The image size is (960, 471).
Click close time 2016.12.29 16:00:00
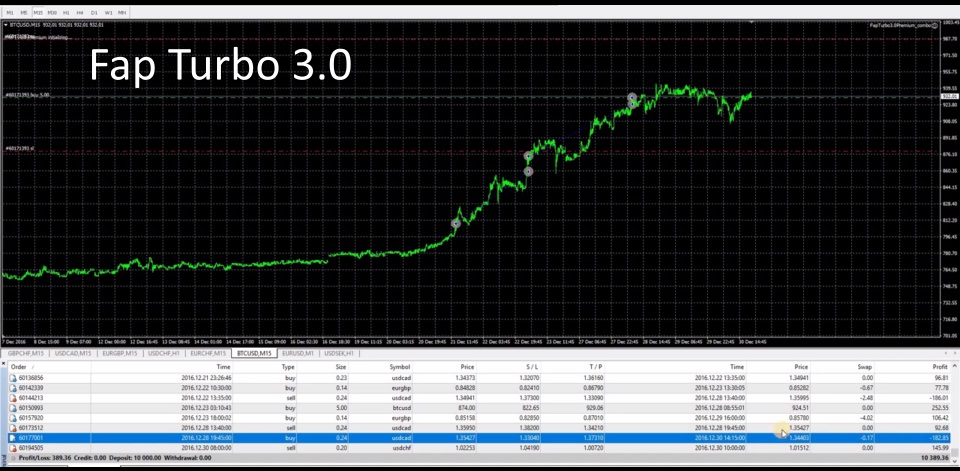(719, 418)
